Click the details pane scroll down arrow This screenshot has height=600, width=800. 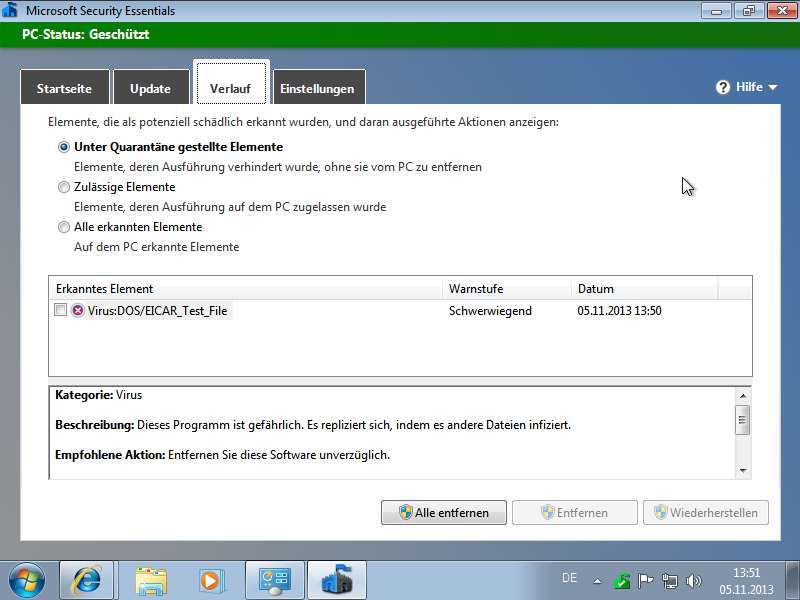743,470
